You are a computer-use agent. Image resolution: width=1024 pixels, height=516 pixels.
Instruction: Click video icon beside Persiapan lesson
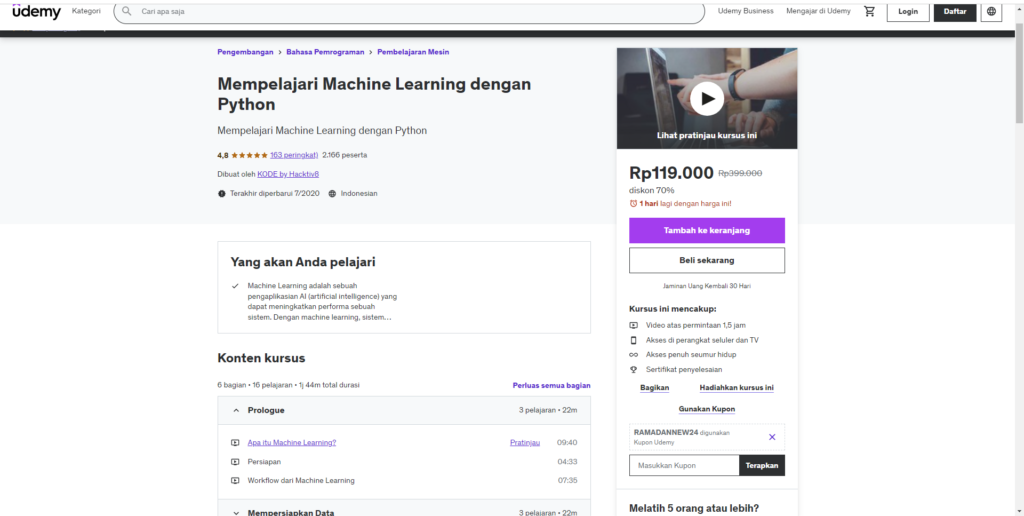235,461
